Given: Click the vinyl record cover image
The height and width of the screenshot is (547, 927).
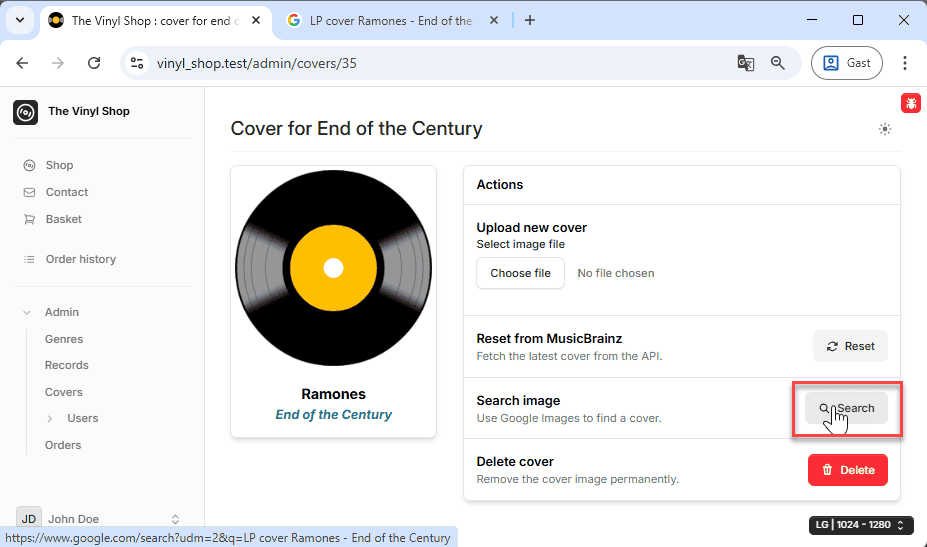Looking at the screenshot, I should tap(333, 268).
